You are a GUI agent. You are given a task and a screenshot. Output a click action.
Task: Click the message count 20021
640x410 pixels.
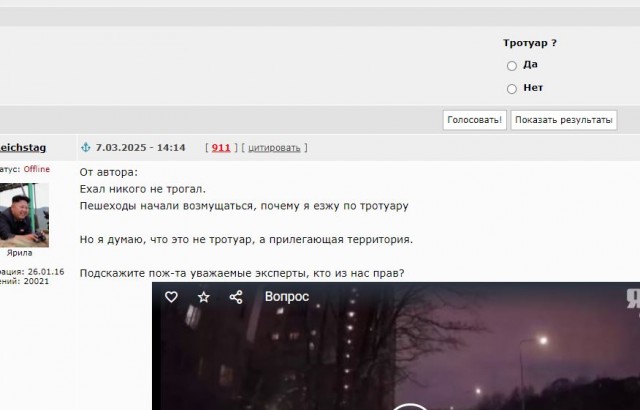(x=36, y=281)
